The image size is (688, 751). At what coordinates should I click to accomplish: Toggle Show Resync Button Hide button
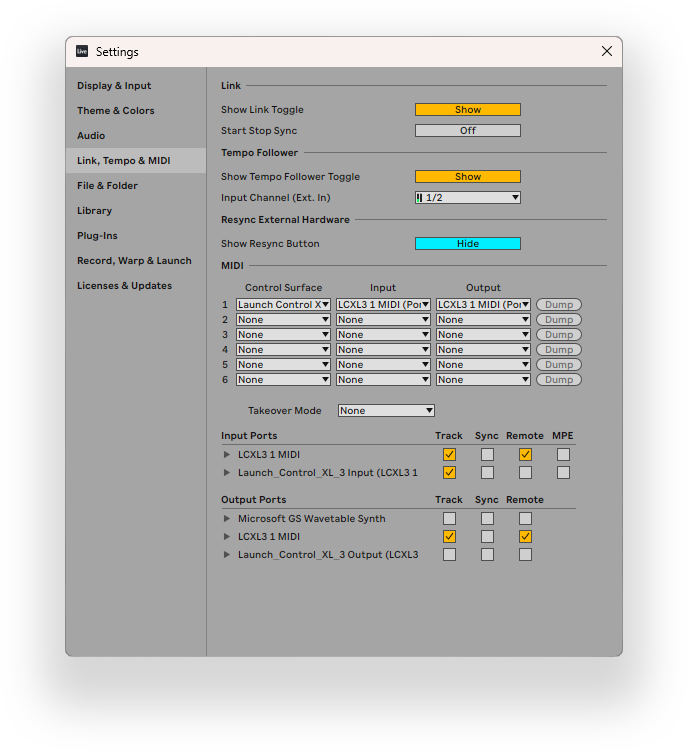(x=468, y=244)
